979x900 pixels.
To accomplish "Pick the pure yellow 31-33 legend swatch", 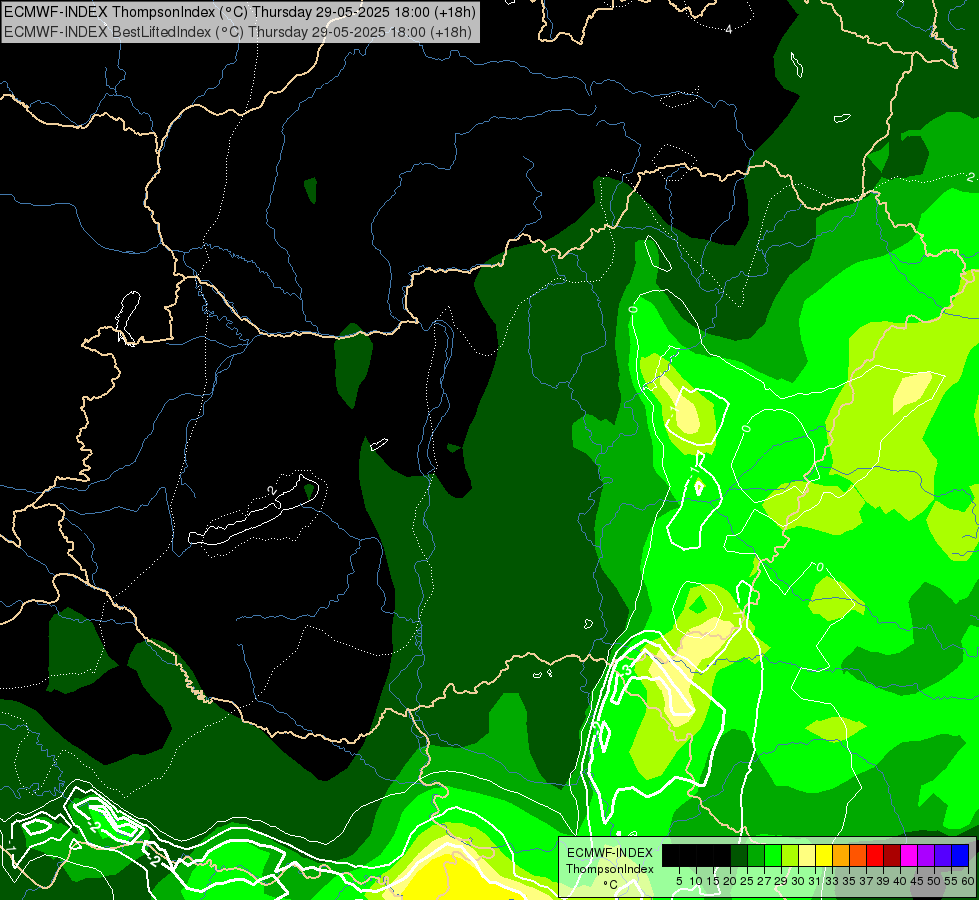I will (x=824, y=855).
